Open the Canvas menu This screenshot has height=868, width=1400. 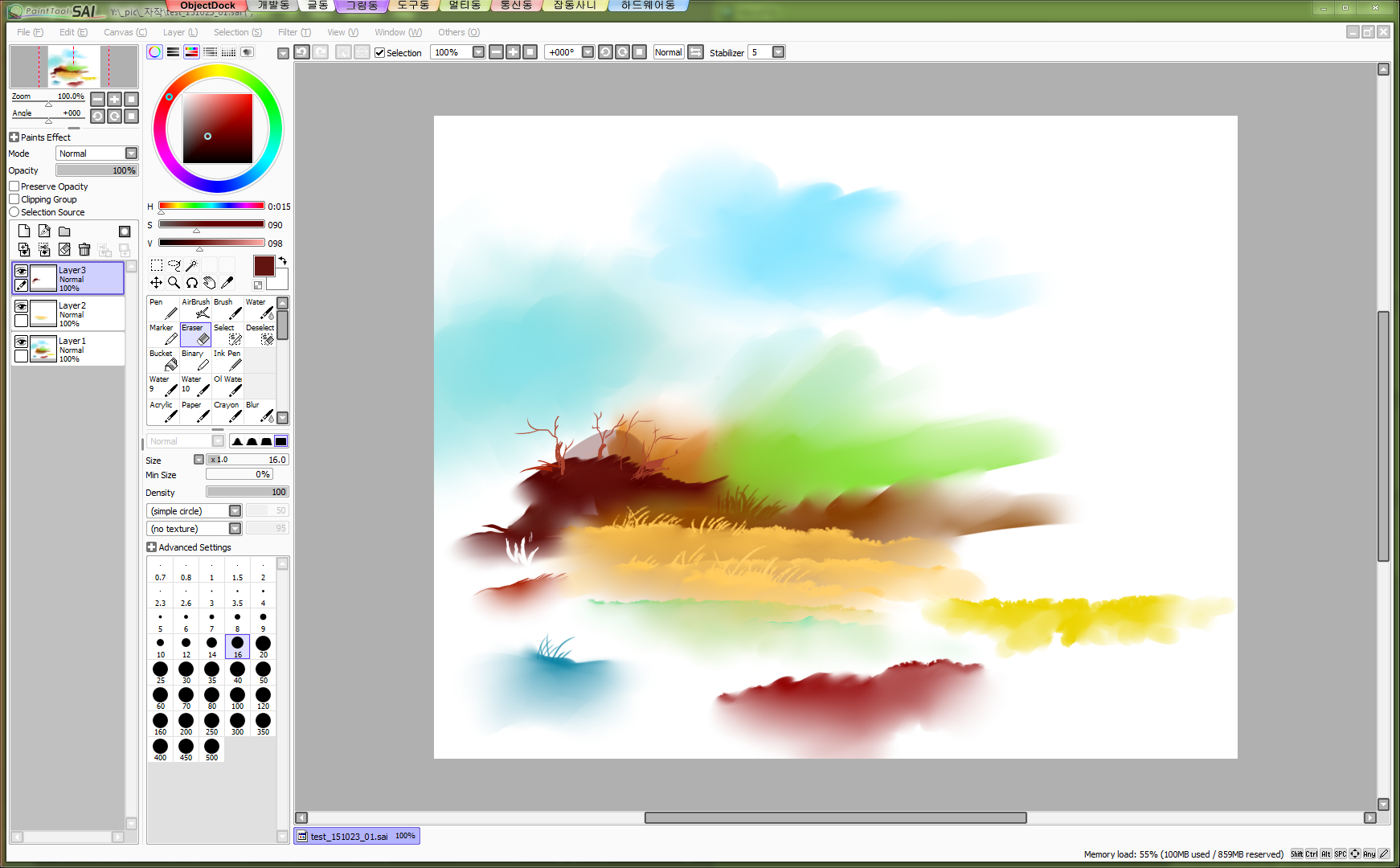coord(125,32)
